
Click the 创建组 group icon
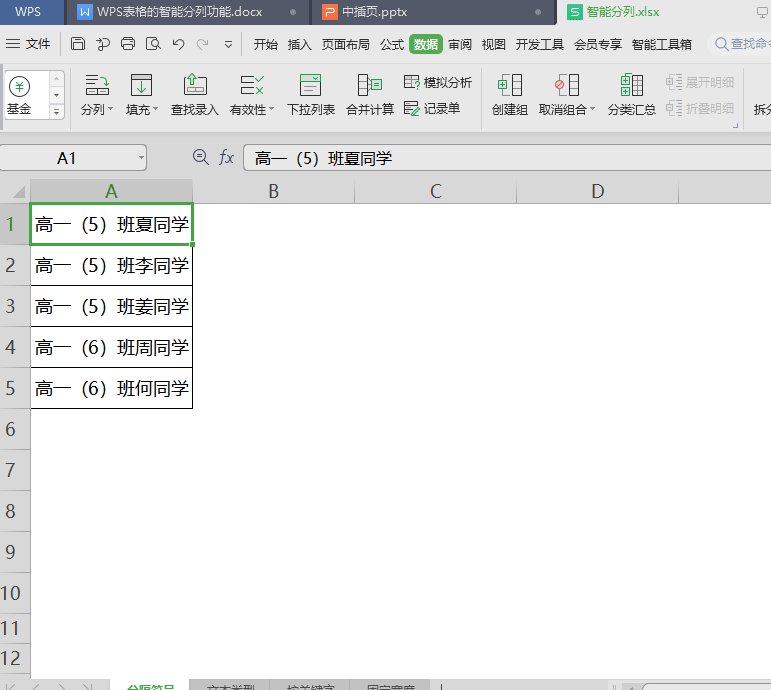pyautogui.click(x=509, y=85)
